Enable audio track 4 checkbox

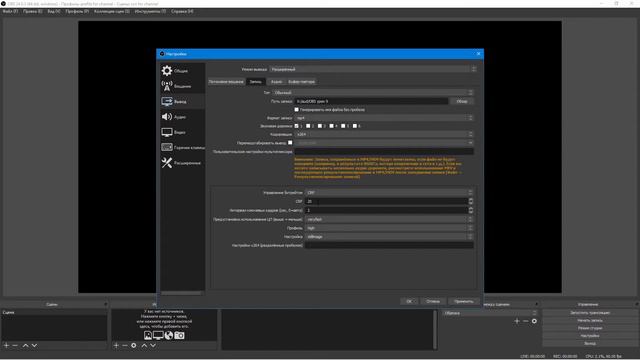point(331,126)
